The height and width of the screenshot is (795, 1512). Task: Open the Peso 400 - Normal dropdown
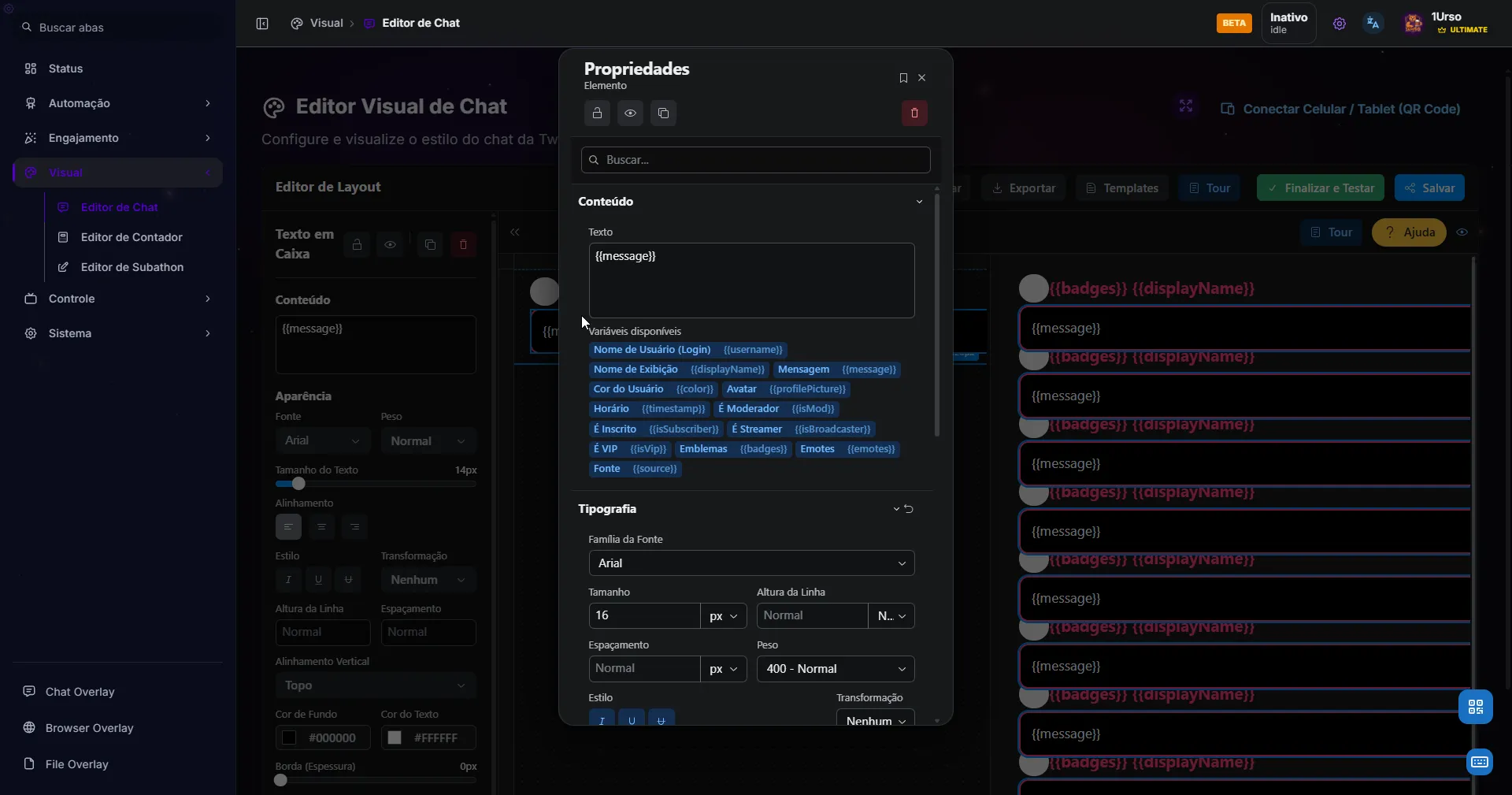click(x=835, y=669)
